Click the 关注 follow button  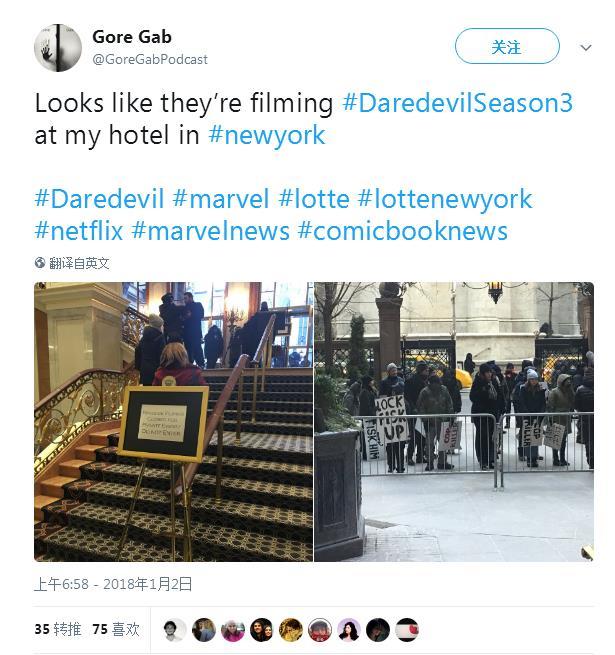(x=507, y=46)
